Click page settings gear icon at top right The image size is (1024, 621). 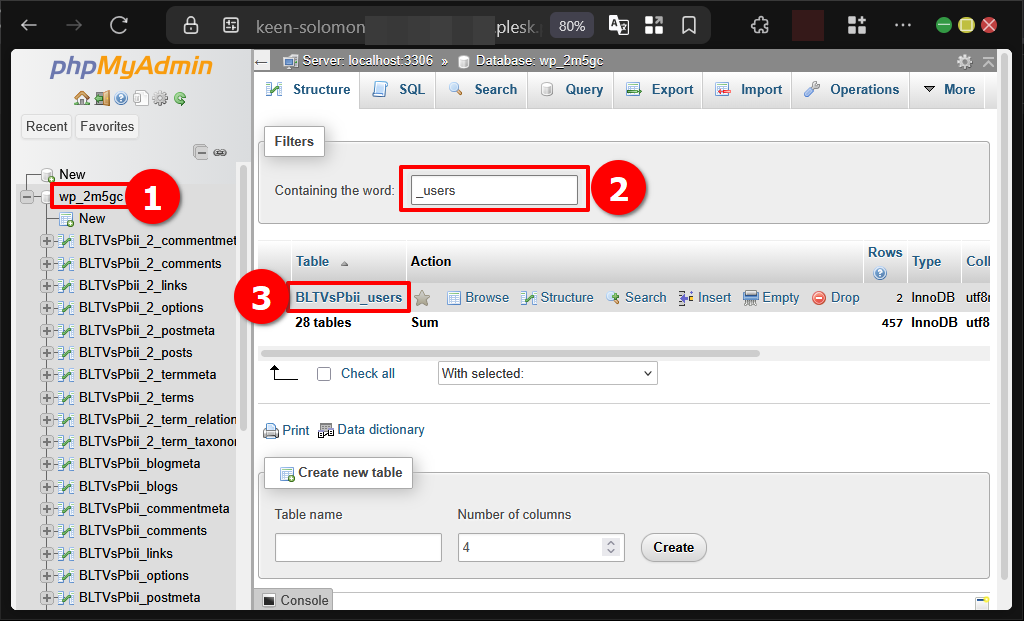click(964, 61)
